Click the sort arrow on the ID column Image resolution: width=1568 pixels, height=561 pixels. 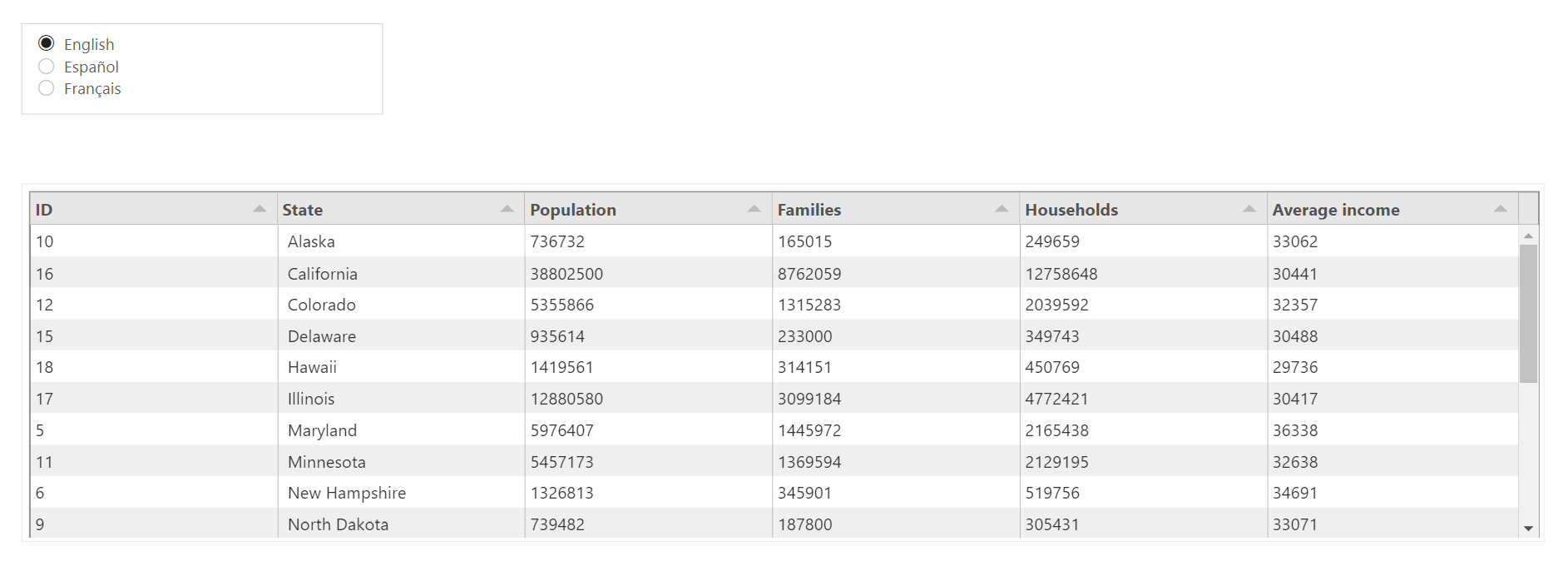coord(258,209)
